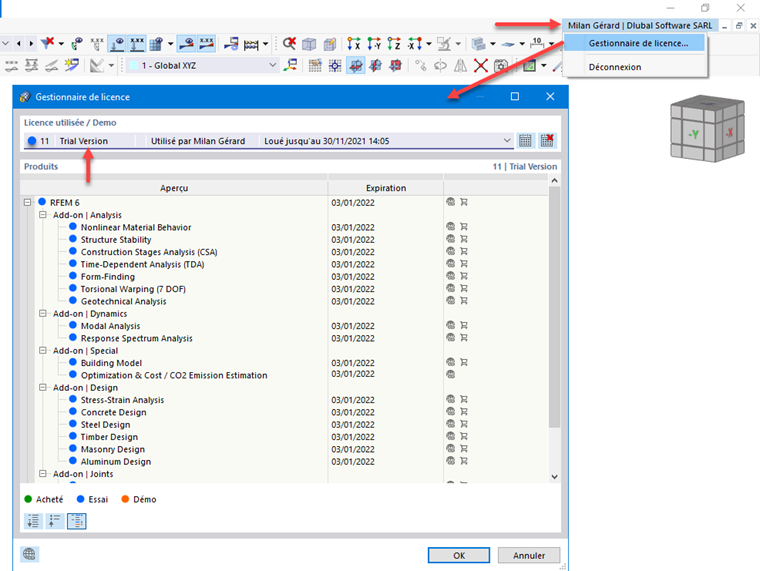Toggle the highlighted blue-red plane snap icon

tap(356, 65)
